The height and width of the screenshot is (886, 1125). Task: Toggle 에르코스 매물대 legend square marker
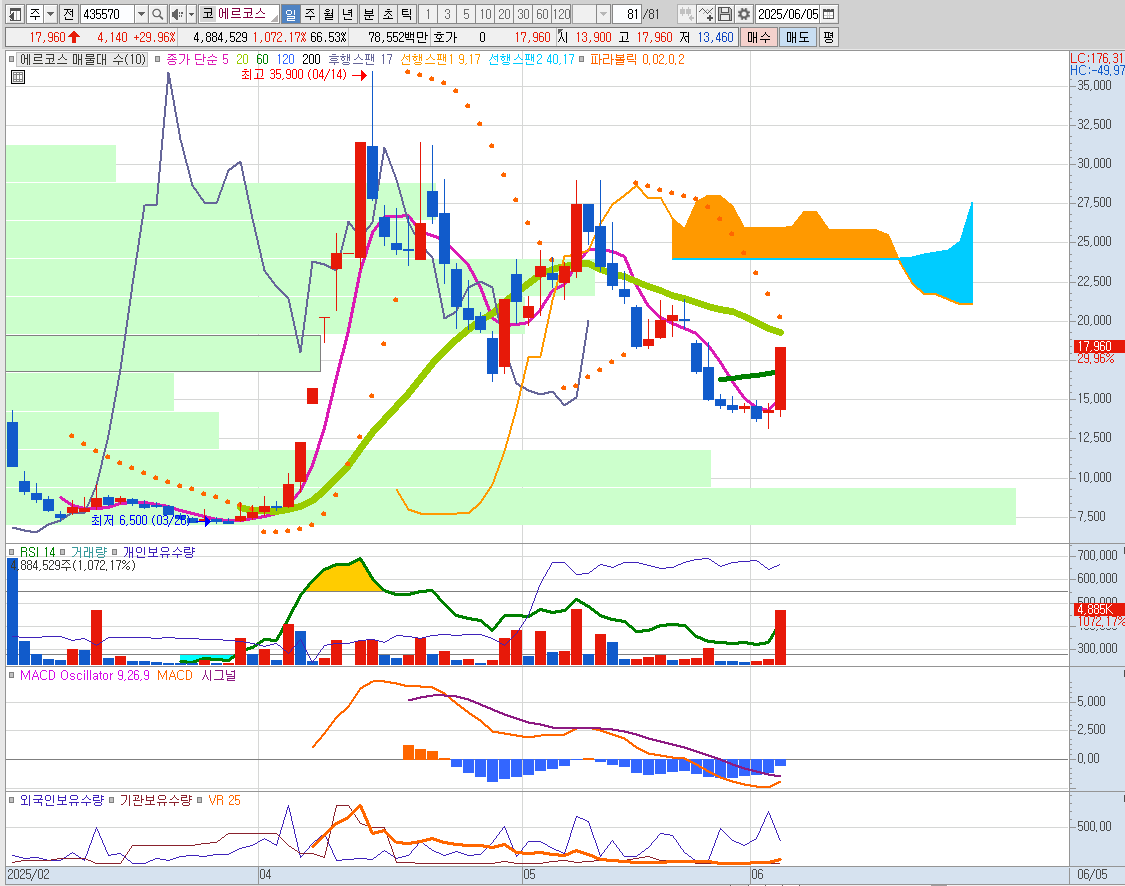12,60
